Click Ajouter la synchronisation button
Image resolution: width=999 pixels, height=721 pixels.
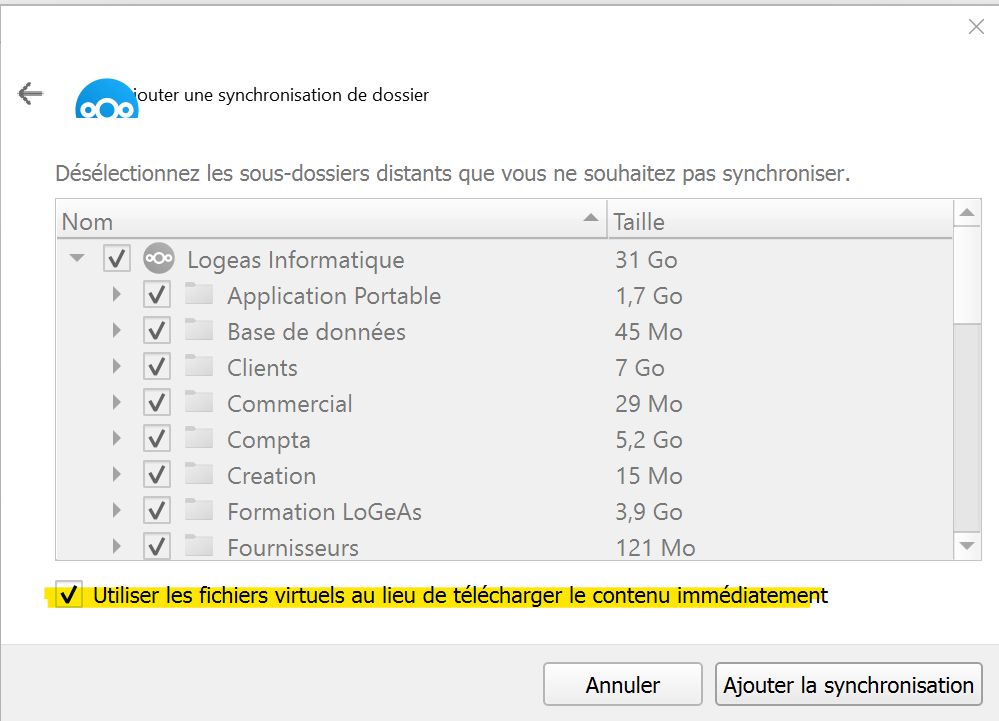click(x=848, y=685)
